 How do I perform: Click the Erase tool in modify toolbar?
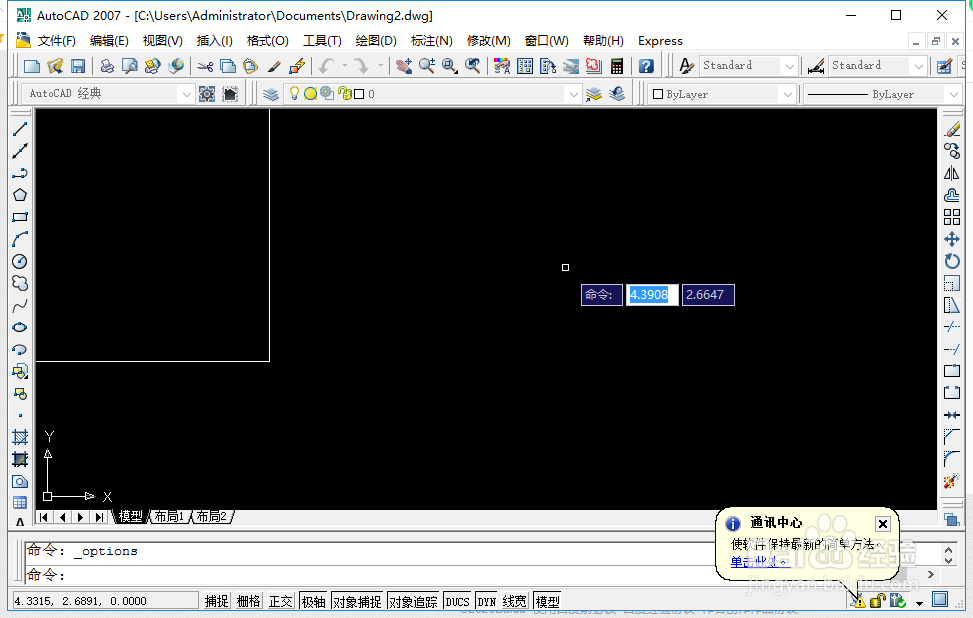point(952,129)
